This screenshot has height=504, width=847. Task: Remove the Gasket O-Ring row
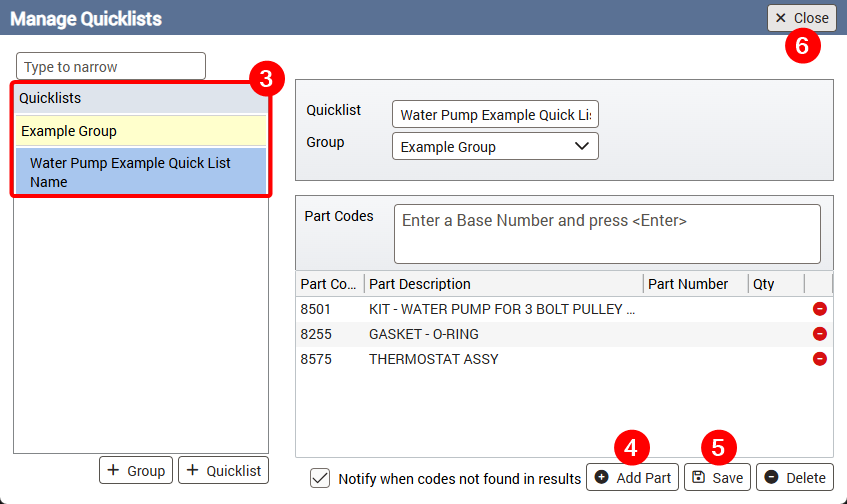point(820,334)
